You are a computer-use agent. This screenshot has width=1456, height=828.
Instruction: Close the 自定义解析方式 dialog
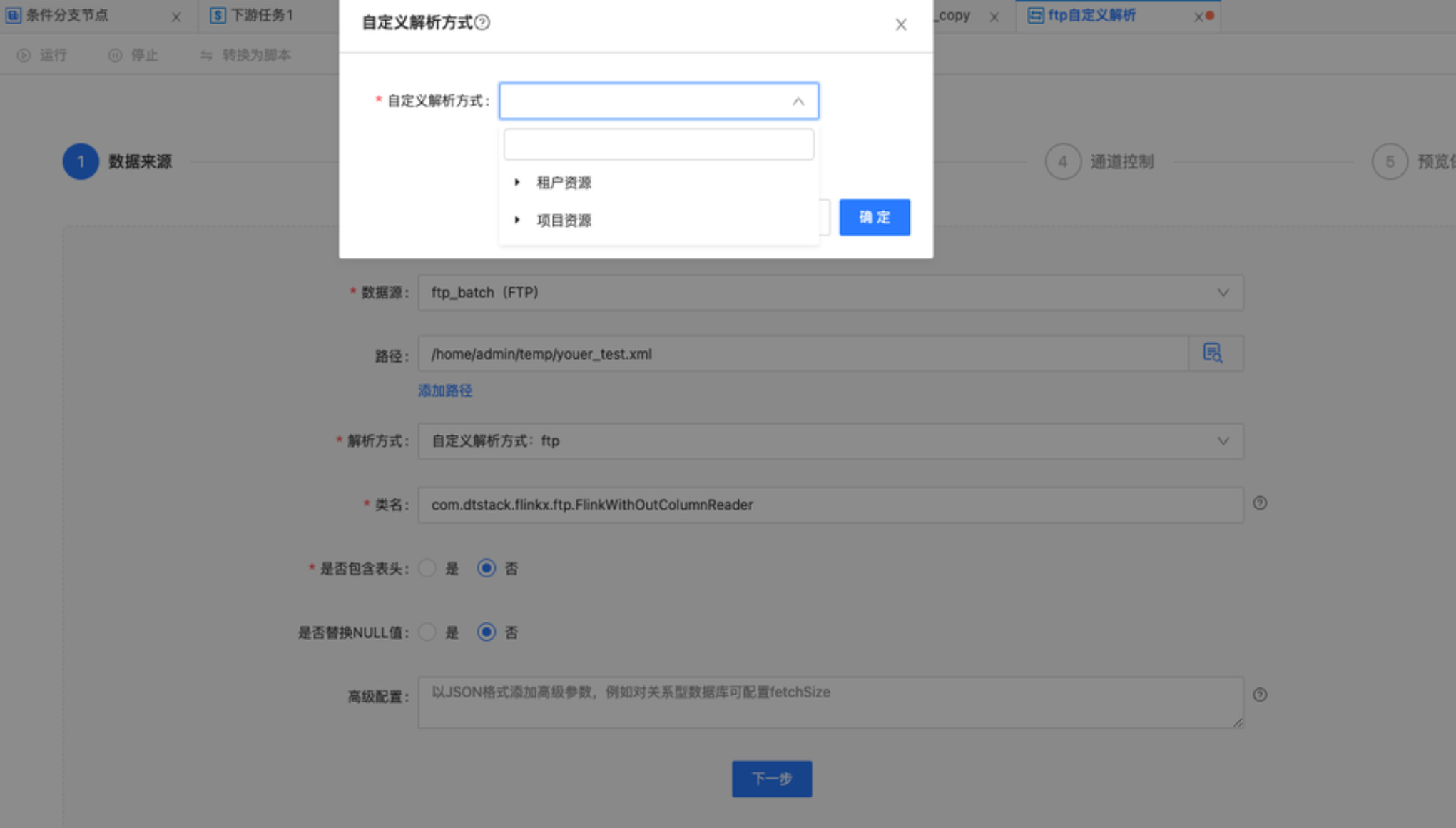900,25
